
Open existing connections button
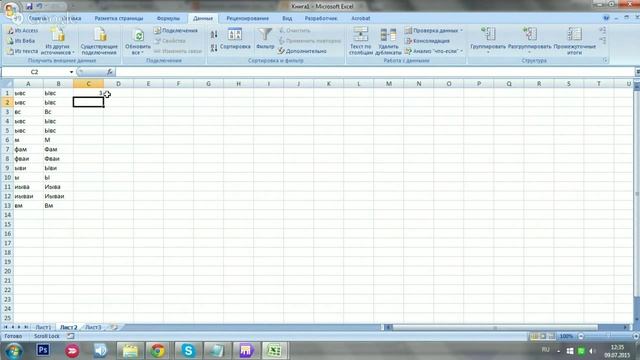coord(99,41)
